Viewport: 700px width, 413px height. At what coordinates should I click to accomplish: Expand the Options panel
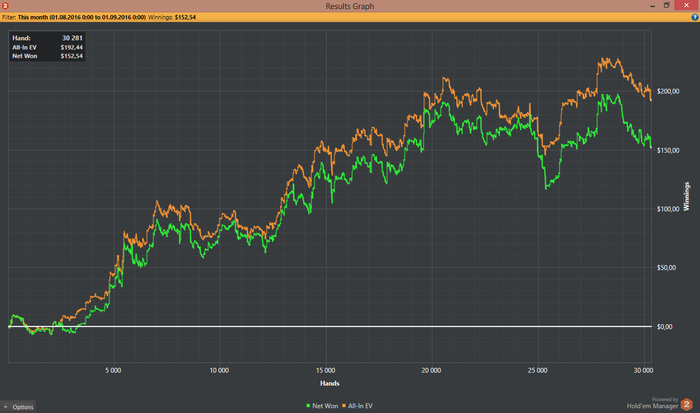(x=18, y=407)
